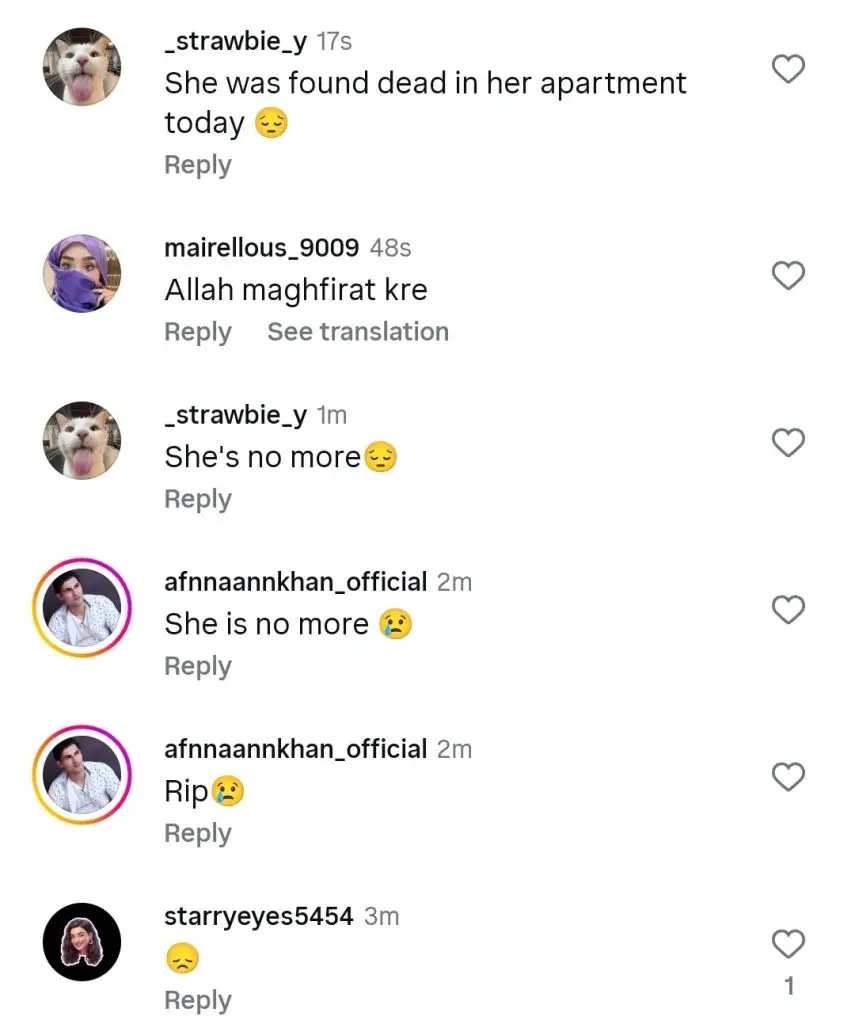Screen dimensions: 855x1024
Task: Open the cat avatar on the 1m comment
Action: pyautogui.click(x=82, y=441)
